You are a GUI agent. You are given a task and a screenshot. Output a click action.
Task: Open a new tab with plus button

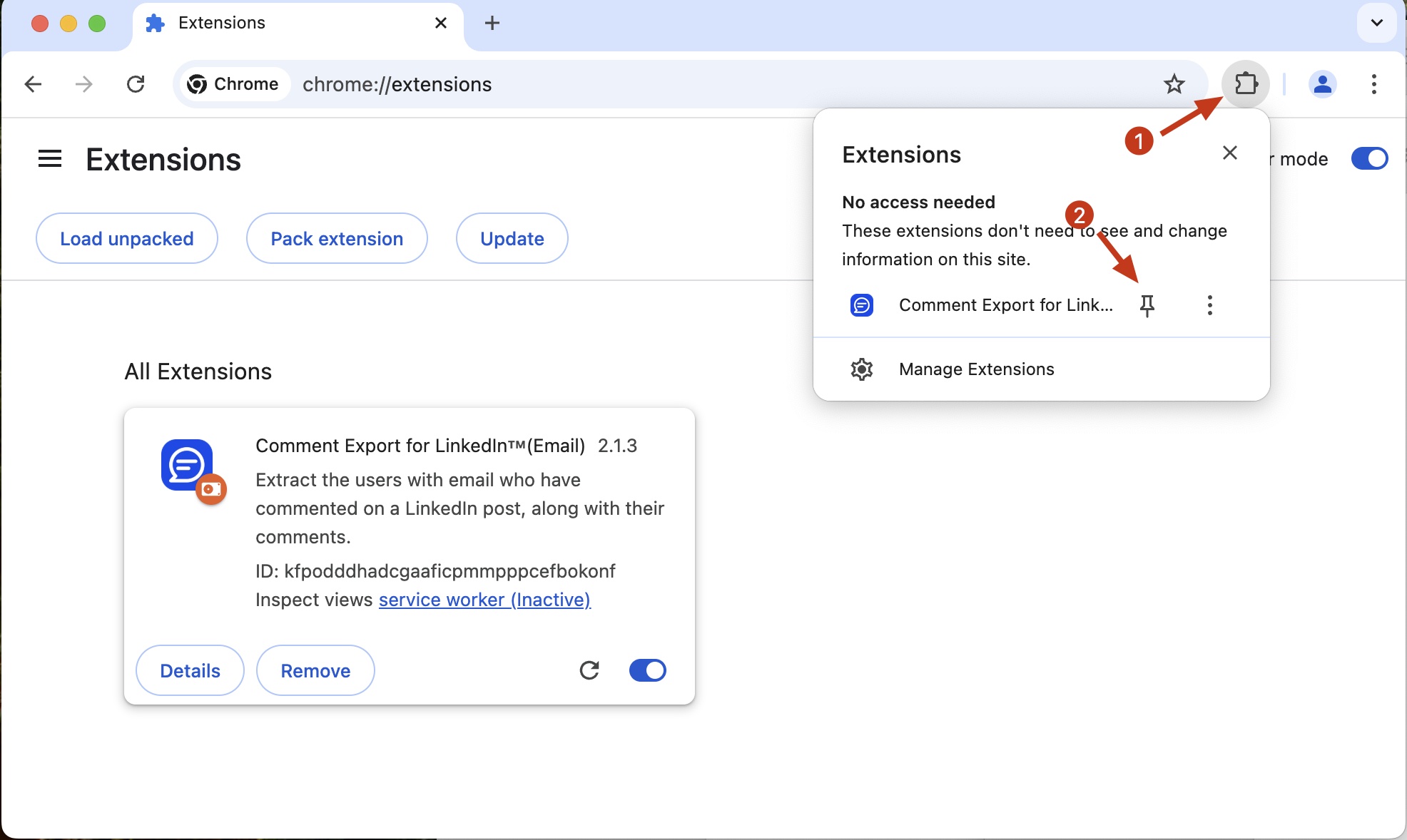tap(492, 23)
